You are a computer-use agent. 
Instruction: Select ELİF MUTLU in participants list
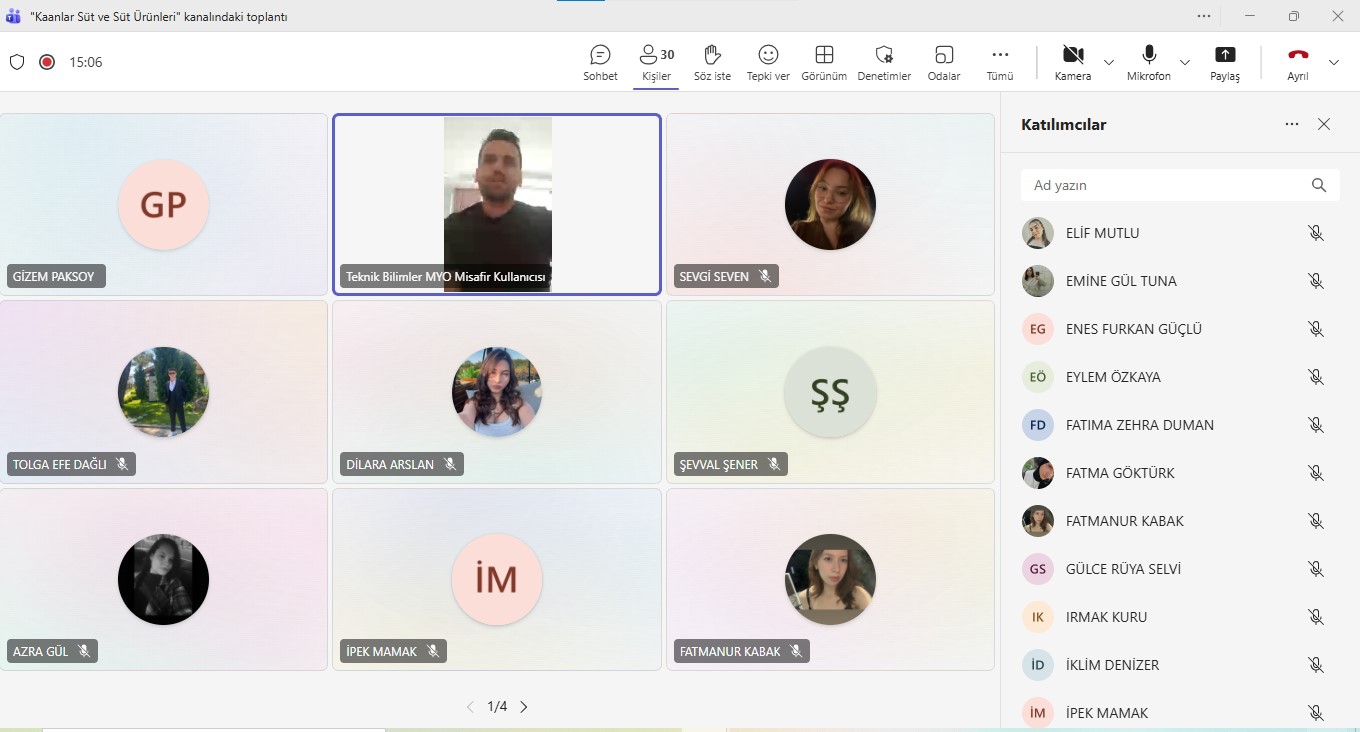click(x=1102, y=233)
